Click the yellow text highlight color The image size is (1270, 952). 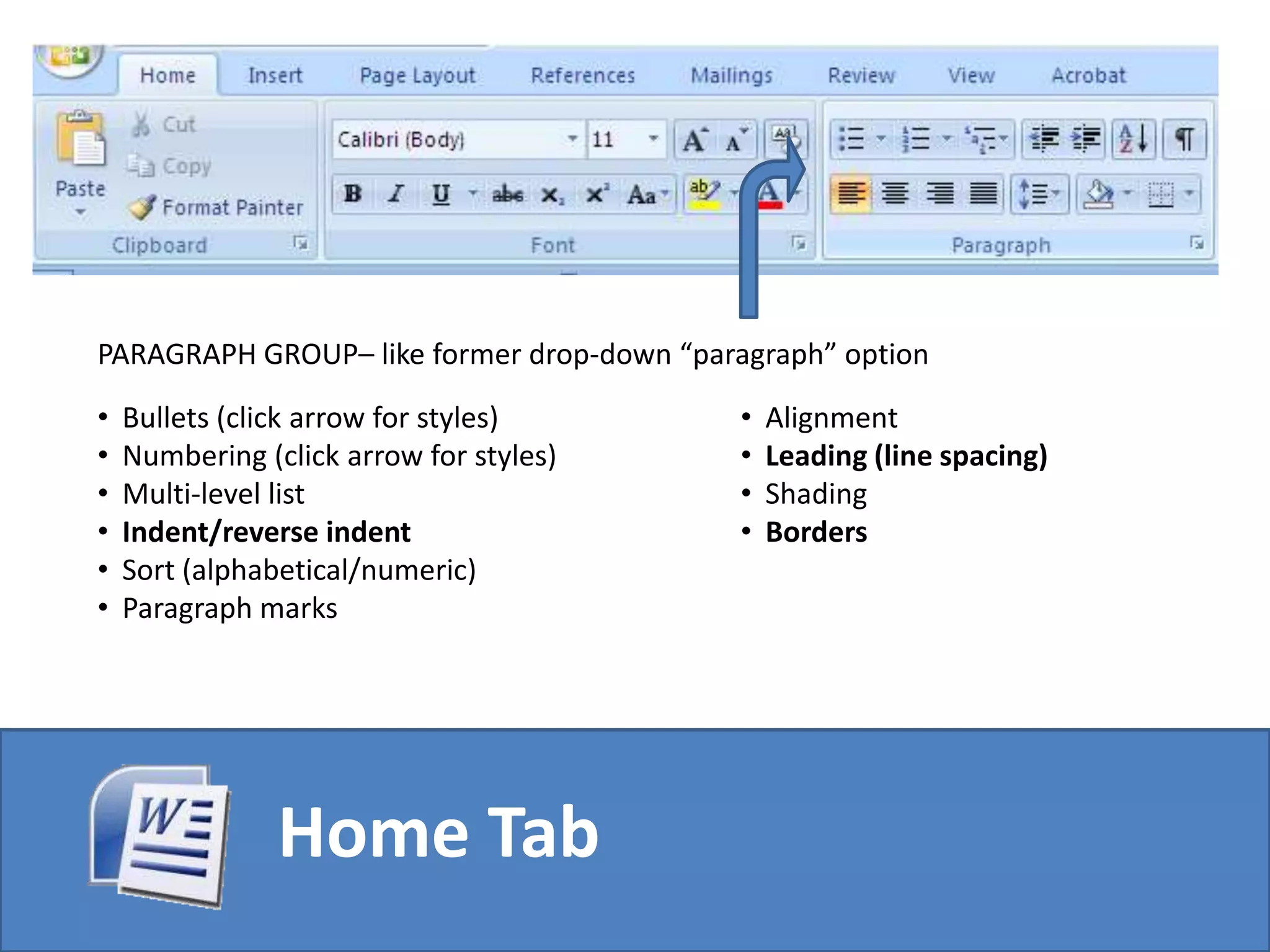pyautogui.click(x=704, y=194)
